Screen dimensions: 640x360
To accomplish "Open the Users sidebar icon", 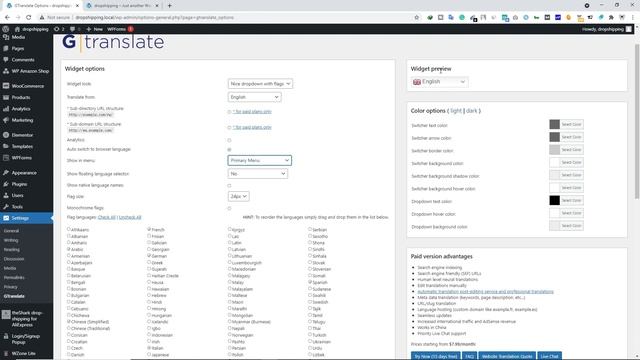I will tap(6, 195).
